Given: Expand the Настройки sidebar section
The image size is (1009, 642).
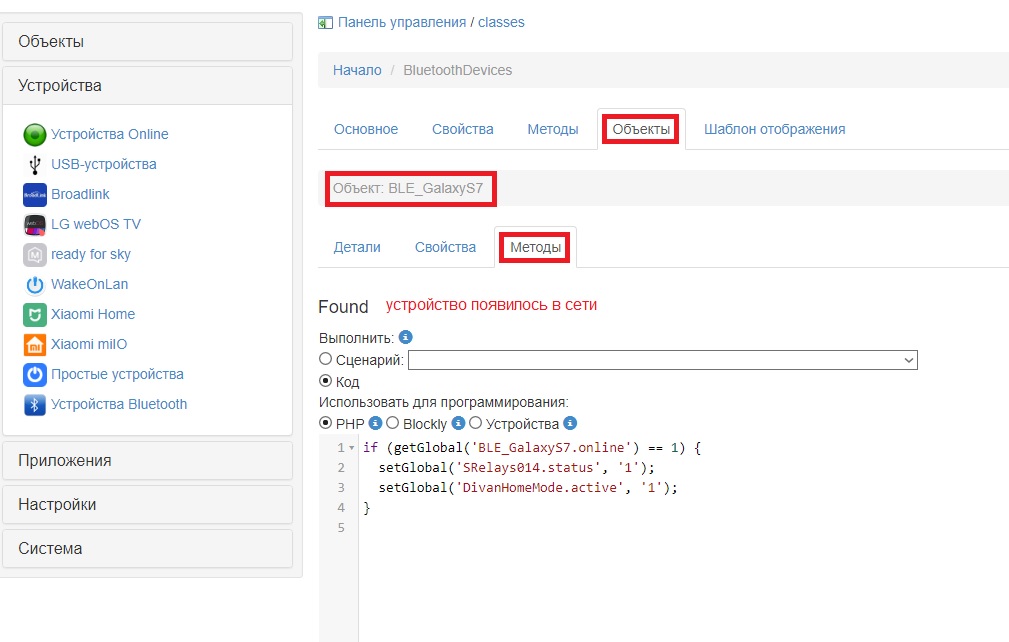Looking at the screenshot, I should (147, 505).
